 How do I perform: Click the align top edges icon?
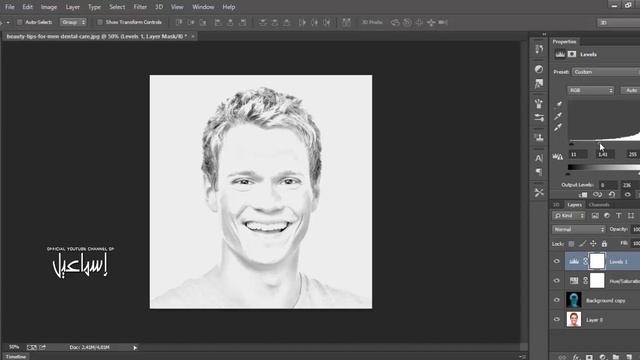[179, 22]
